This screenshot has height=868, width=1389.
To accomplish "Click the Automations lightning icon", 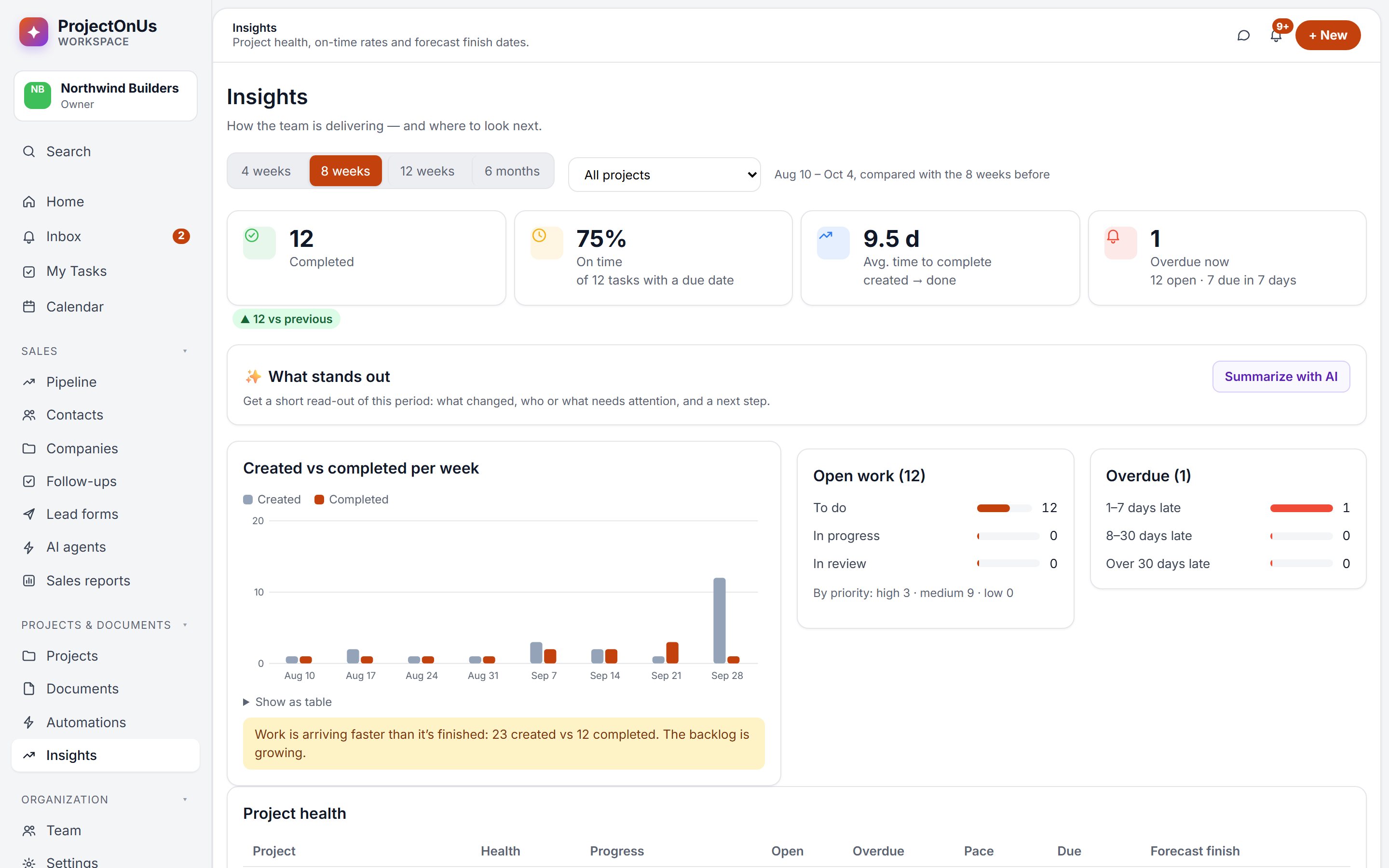I will (29, 722).
